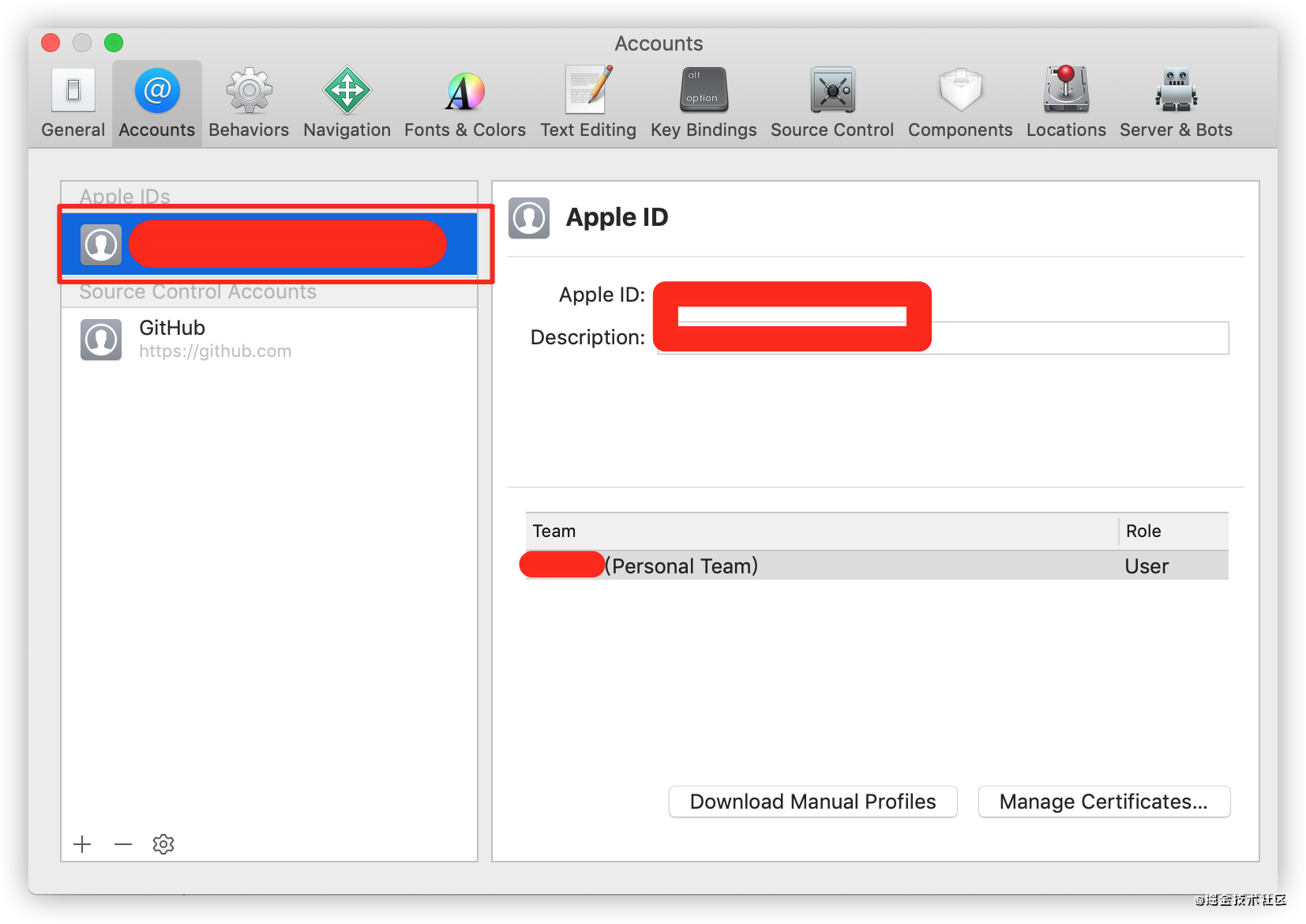
Task: Open the Fonts & Colors preferences
Action: tap(465, 103)
